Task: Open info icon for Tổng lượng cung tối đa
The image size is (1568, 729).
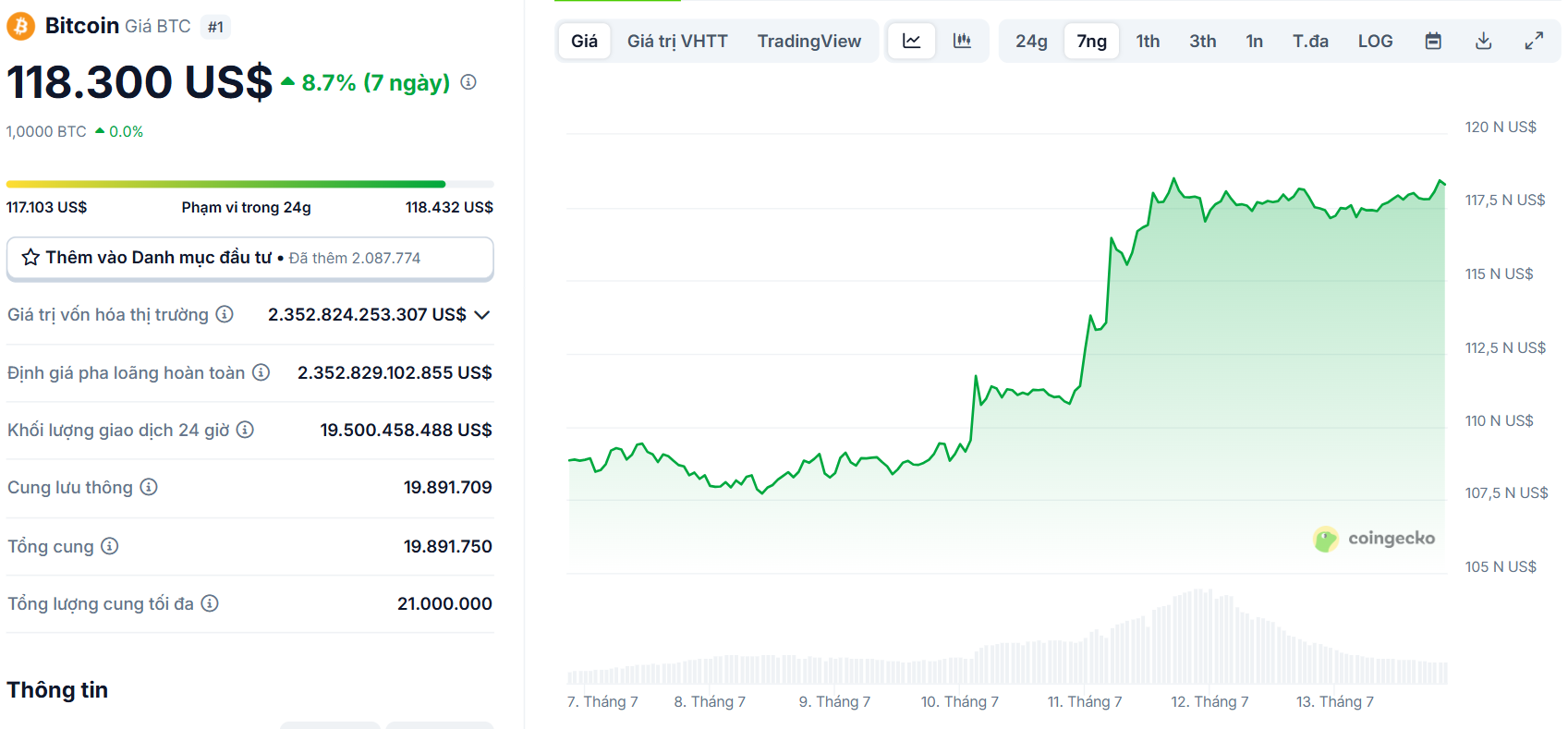Action: (210, 603)
